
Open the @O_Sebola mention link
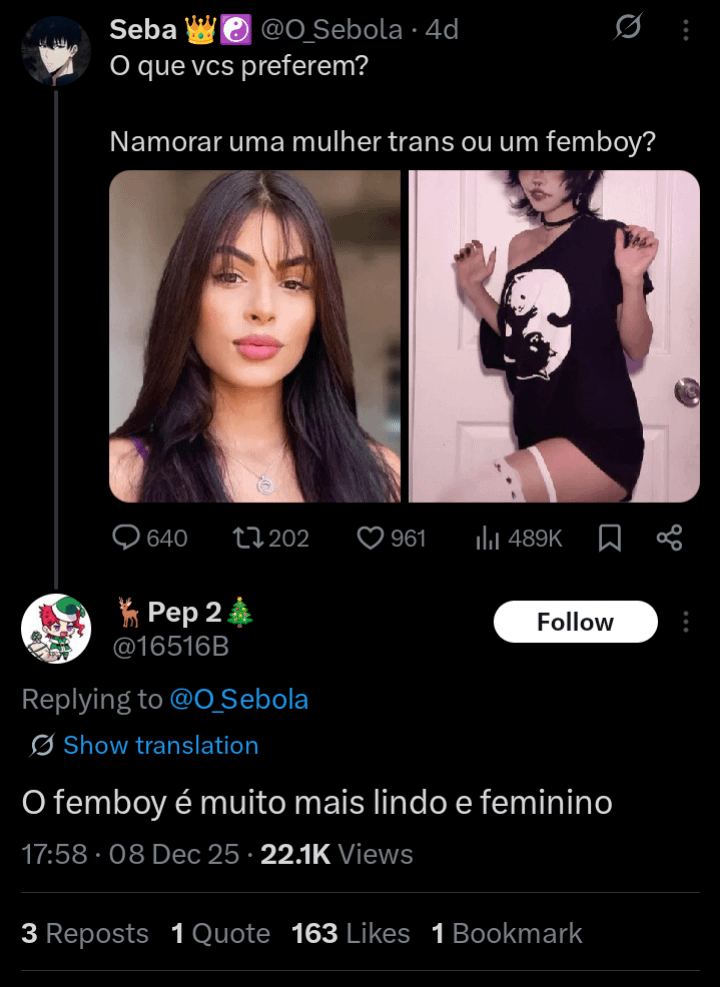239,699
